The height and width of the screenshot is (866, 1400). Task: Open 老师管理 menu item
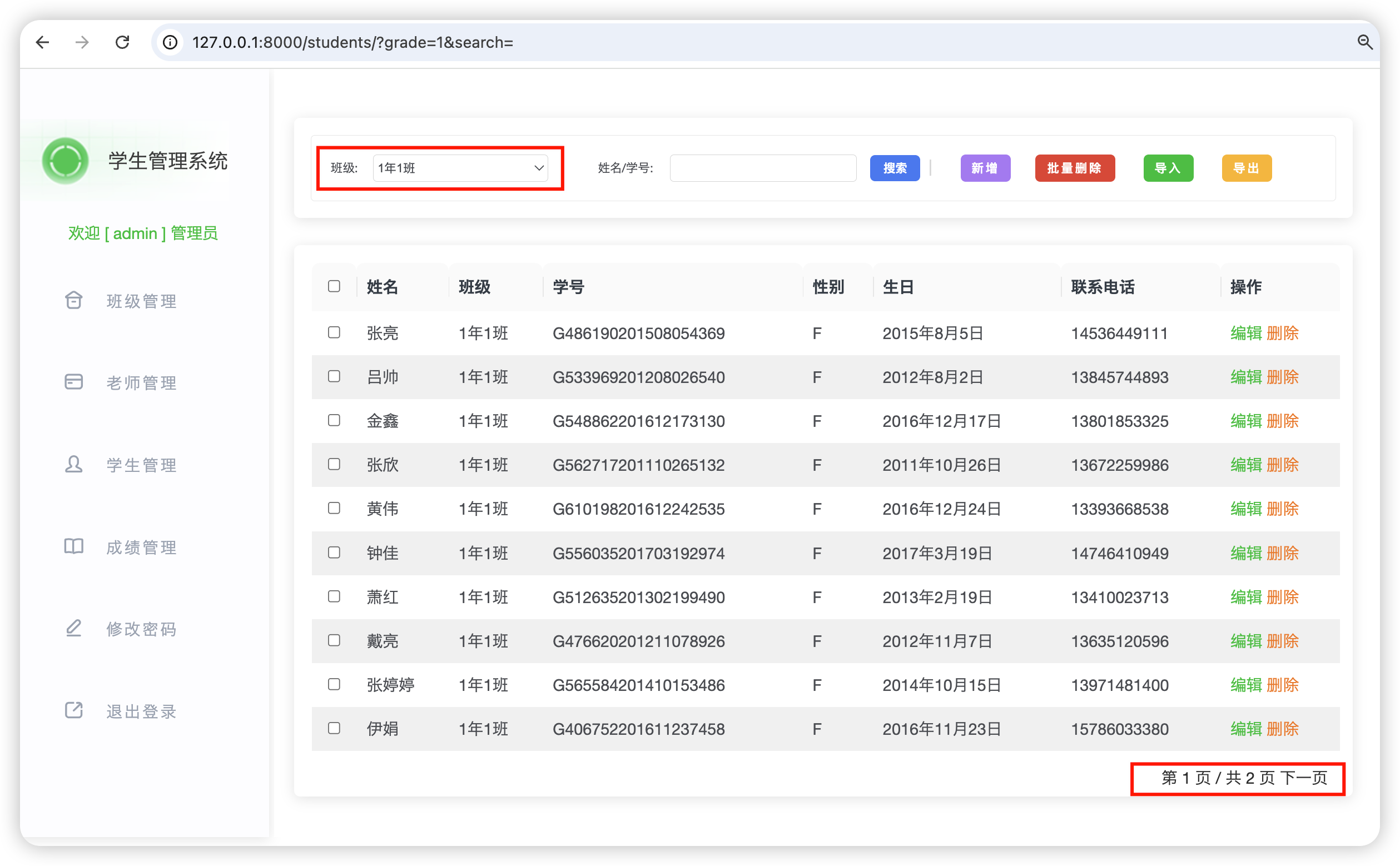(x=141, y=383)
